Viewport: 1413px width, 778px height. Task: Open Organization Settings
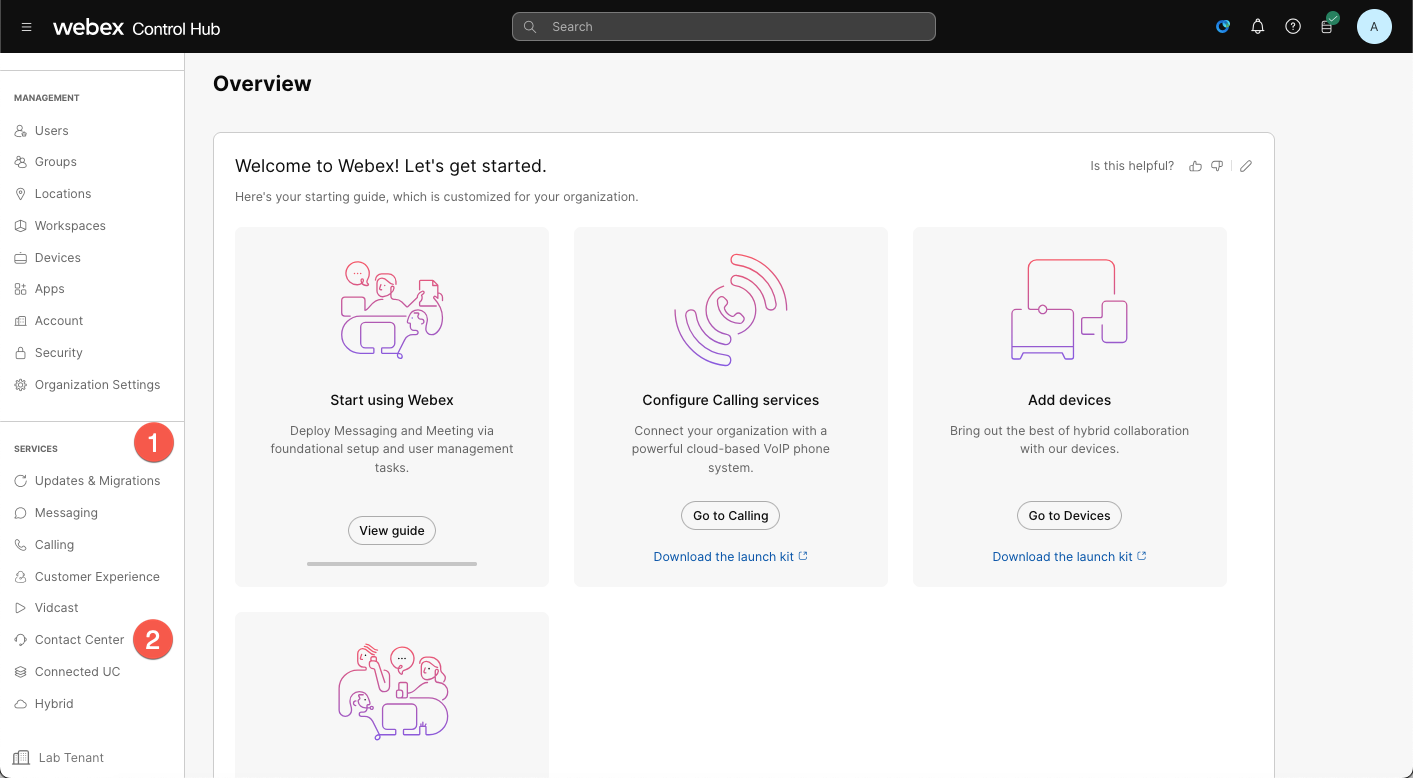pos(97,385)
